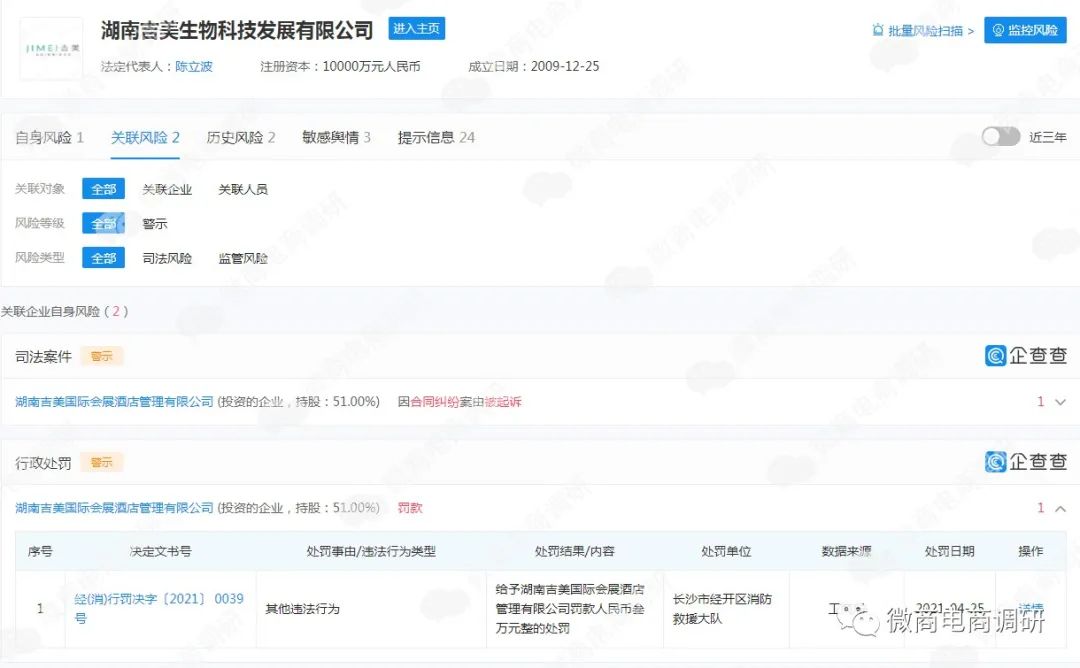Image resolution: width=1080 pixels, height=668 pixels.
Task: Select 全部 in the 关联对象 filter row
Action: point(103,189)
